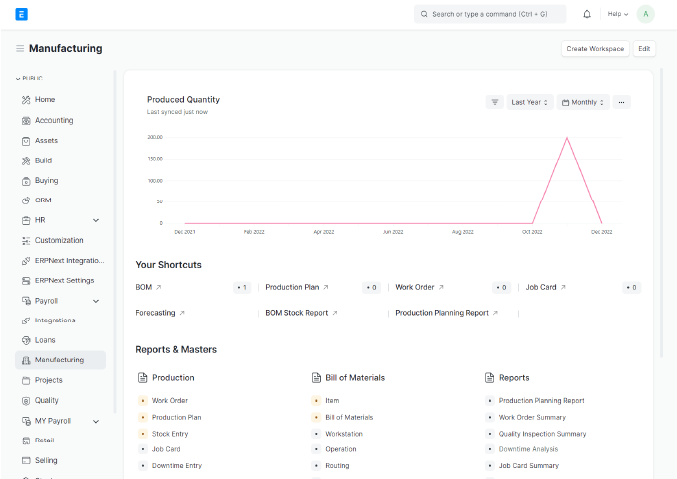Click the HR sidebar icon
The height and width of the screenshot is (479, 677).
26,220
